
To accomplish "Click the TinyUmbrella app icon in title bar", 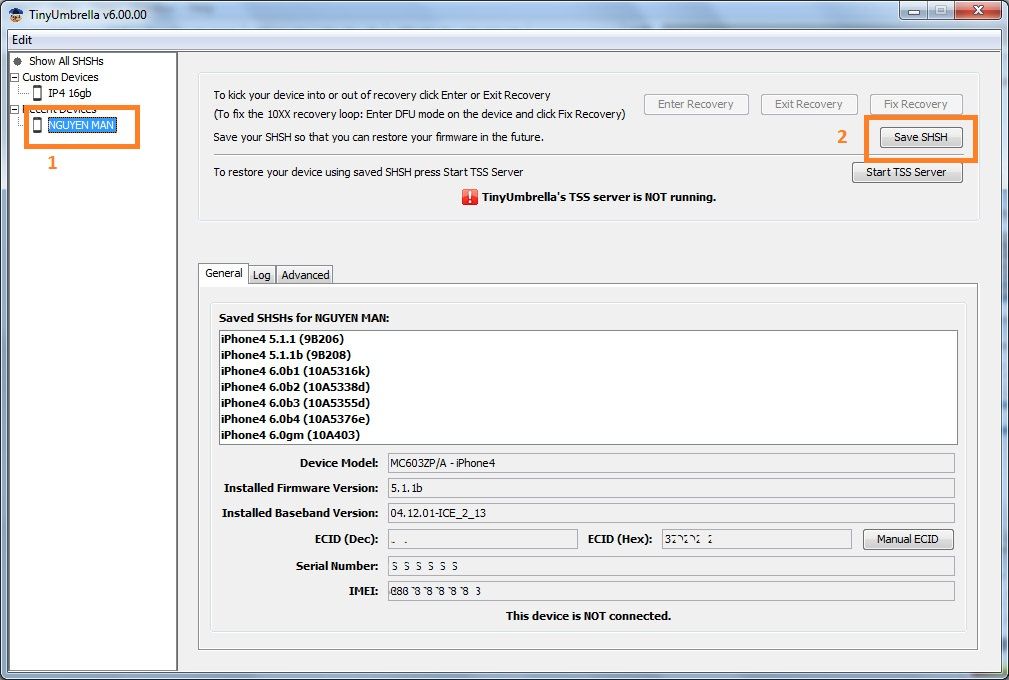I will coord(16,14).
